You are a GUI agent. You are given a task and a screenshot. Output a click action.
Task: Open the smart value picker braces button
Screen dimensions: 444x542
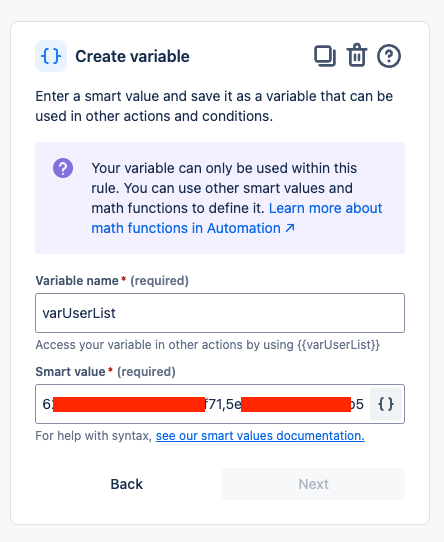386,404
